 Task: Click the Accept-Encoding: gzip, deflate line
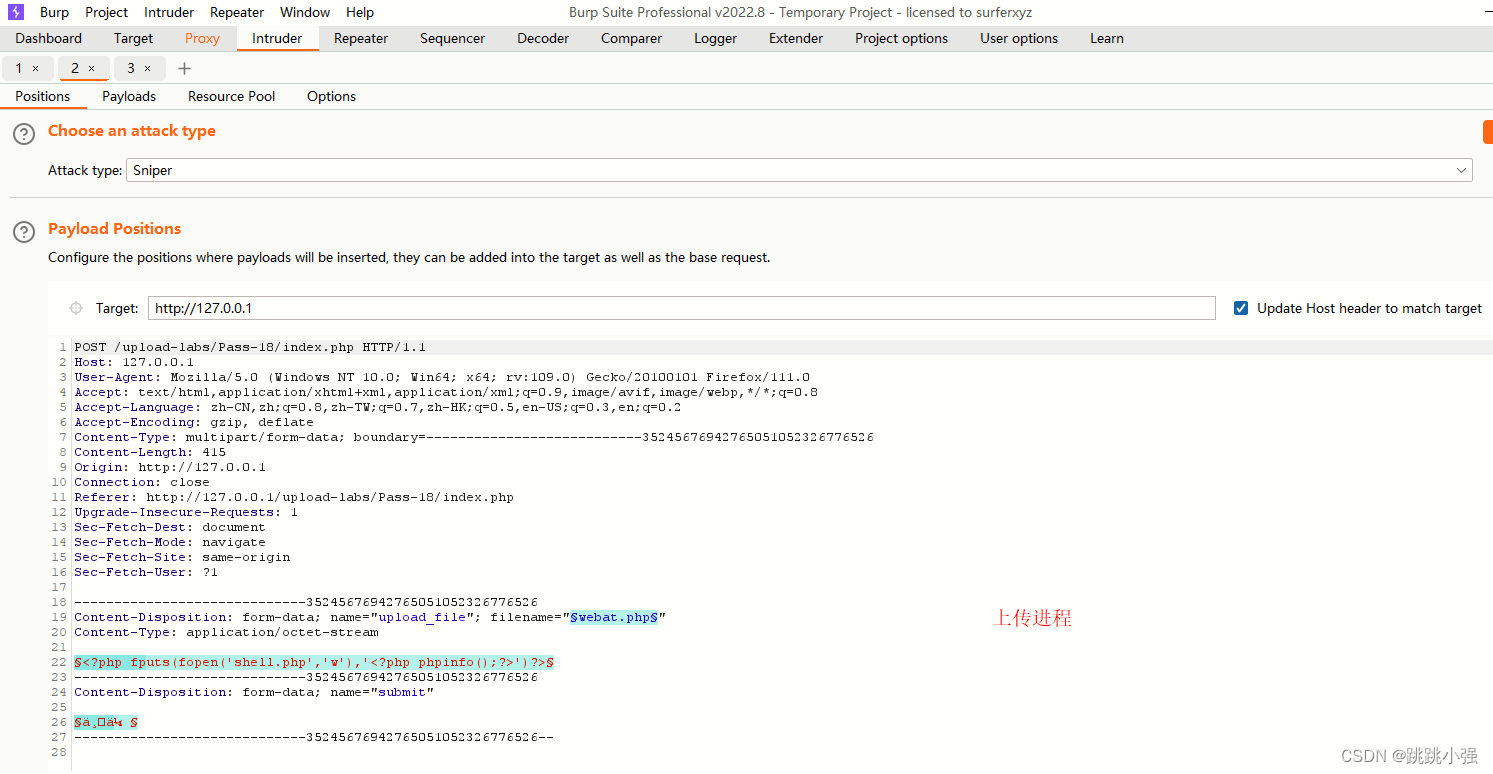(x=194, y=422)
